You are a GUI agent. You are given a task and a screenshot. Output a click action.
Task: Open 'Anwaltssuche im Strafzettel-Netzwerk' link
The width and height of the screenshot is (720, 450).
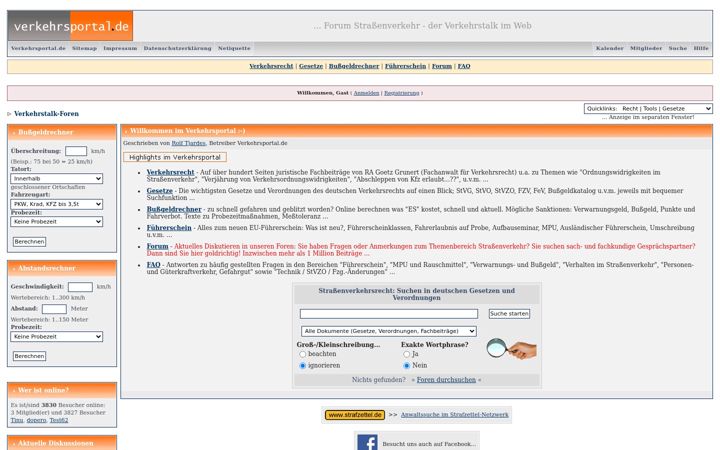coord(455,415)
